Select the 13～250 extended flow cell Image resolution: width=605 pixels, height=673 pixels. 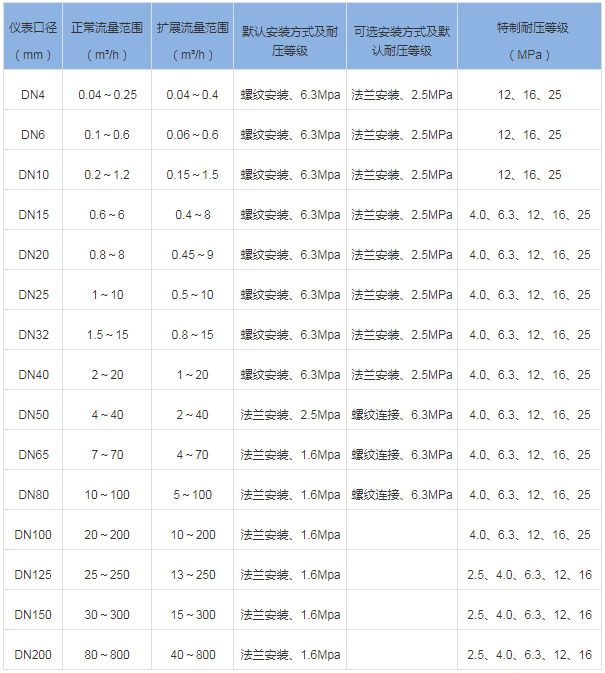[x=192, y=575]
